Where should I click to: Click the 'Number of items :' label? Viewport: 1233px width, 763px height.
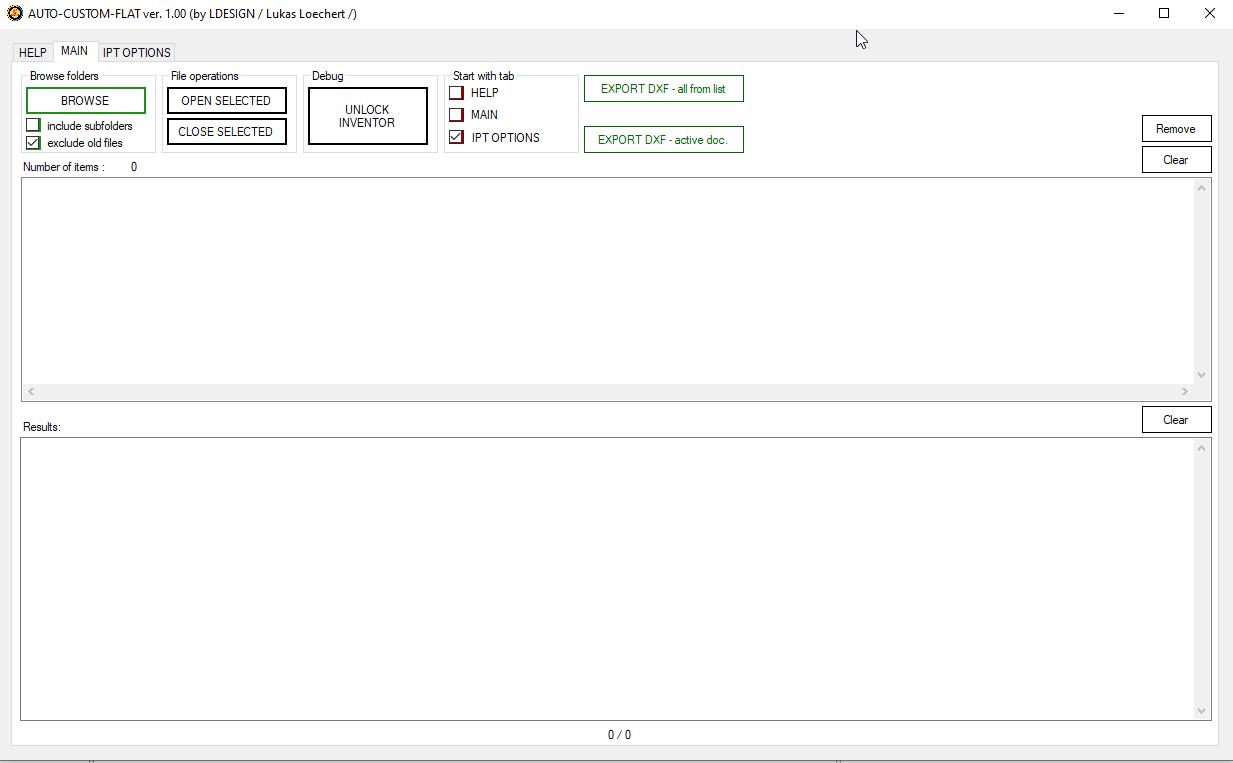point(64,167)
